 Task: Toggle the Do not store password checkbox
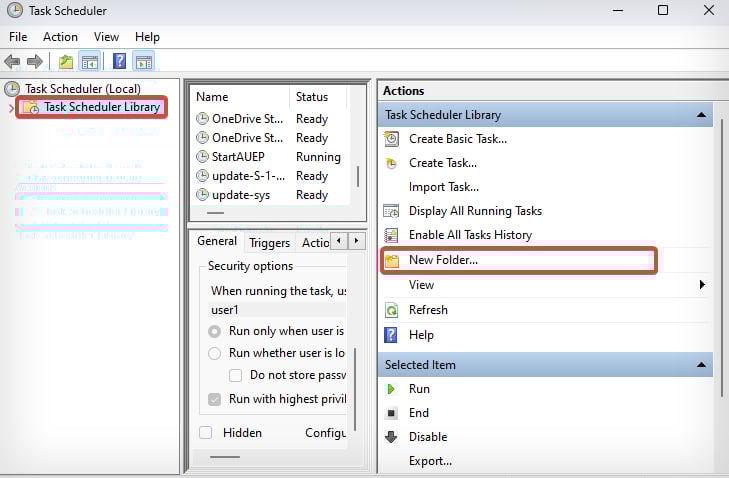click(236, 375)
